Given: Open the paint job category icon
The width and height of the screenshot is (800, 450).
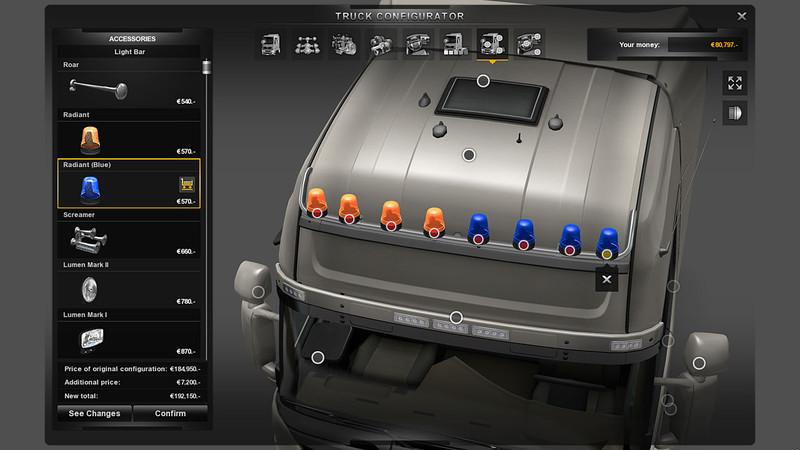Looking at the screenshot, I should (454, 44).
